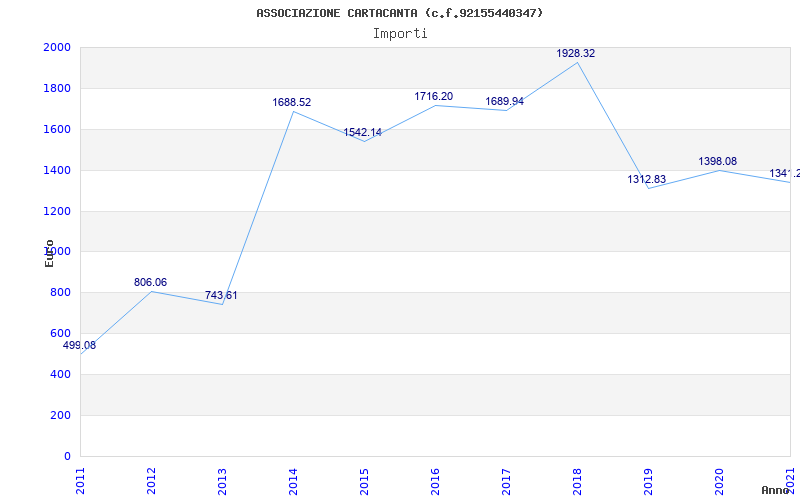Click the 499.08 data label
The image size is (800, 500).
coord(80,345)
